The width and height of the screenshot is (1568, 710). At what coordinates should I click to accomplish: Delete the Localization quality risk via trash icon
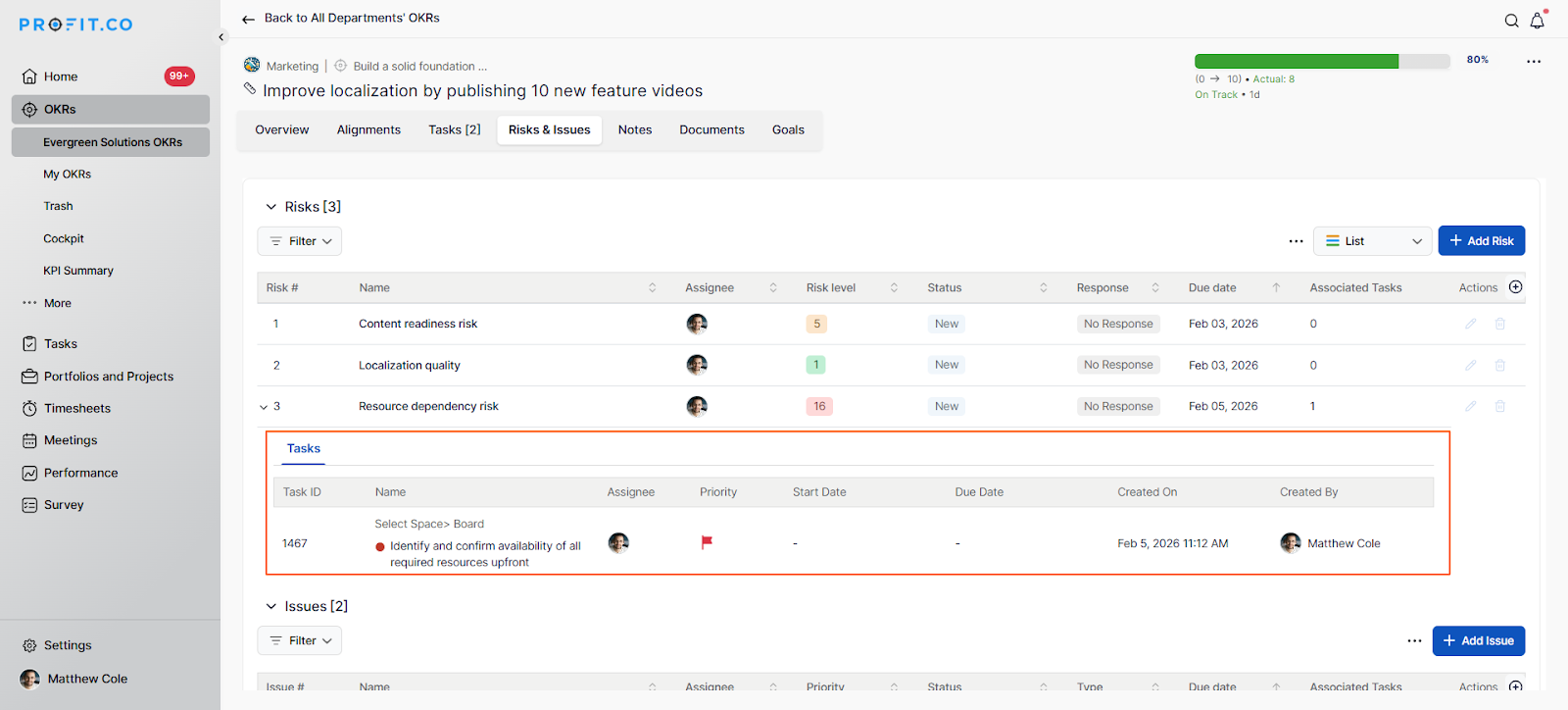click(x=1499, y=365)
